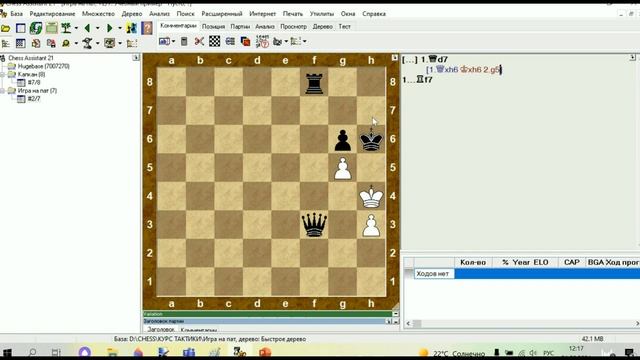
Task: Click the open database folder icon
Action: tap(5, 28)
